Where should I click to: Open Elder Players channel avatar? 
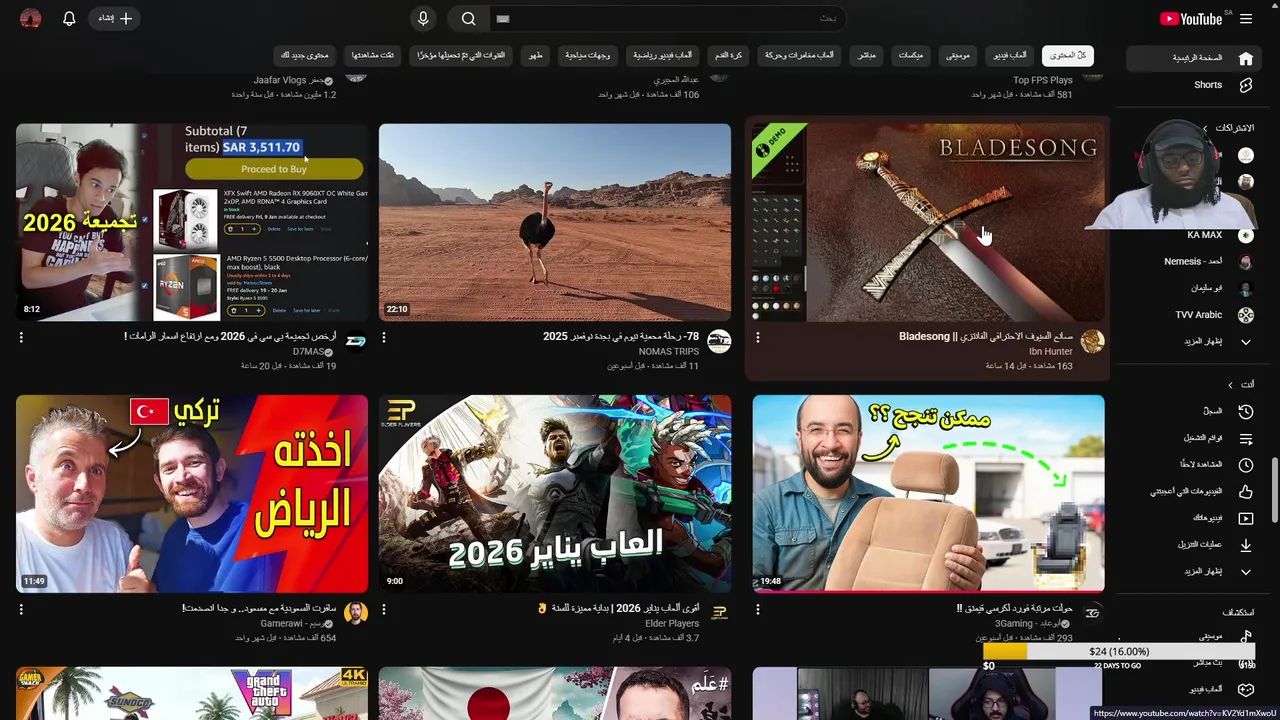coord(719,613)
